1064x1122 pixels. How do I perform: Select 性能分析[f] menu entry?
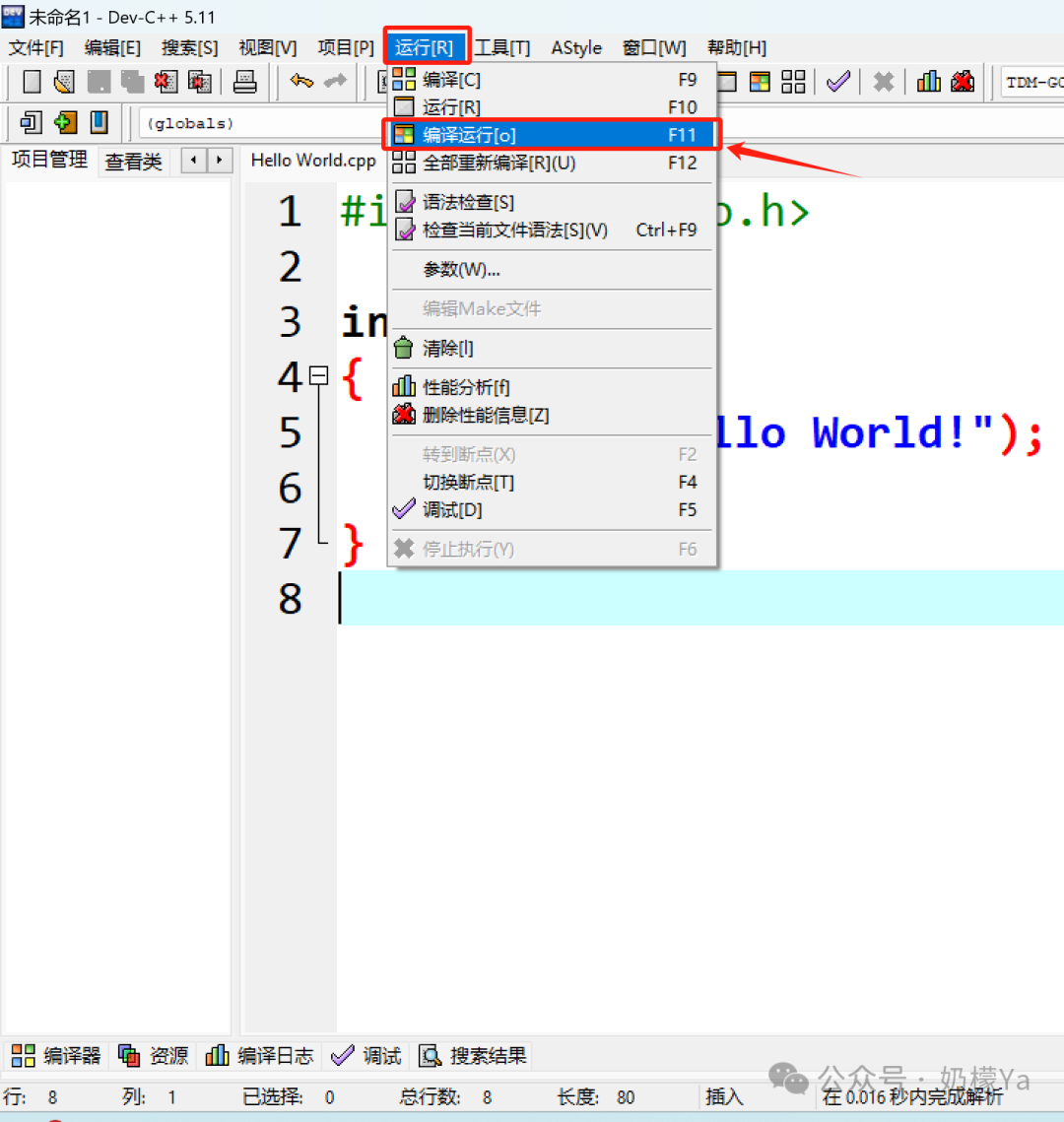(552, 387)
